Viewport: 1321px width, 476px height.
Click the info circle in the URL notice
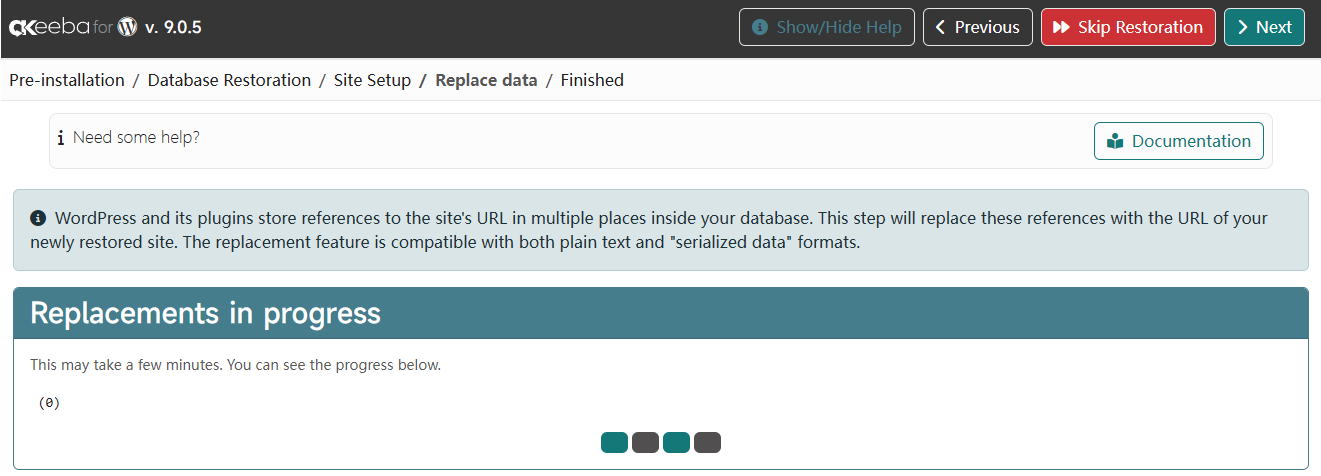coord(38,217)
